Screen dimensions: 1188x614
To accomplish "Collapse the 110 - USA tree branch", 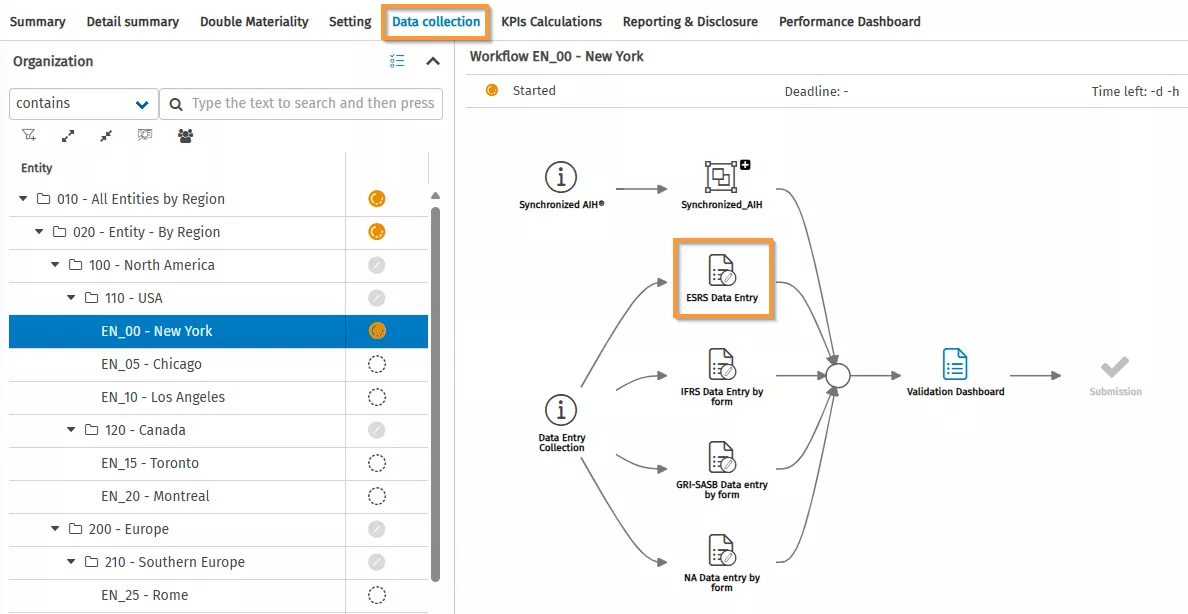I will 70,297.
